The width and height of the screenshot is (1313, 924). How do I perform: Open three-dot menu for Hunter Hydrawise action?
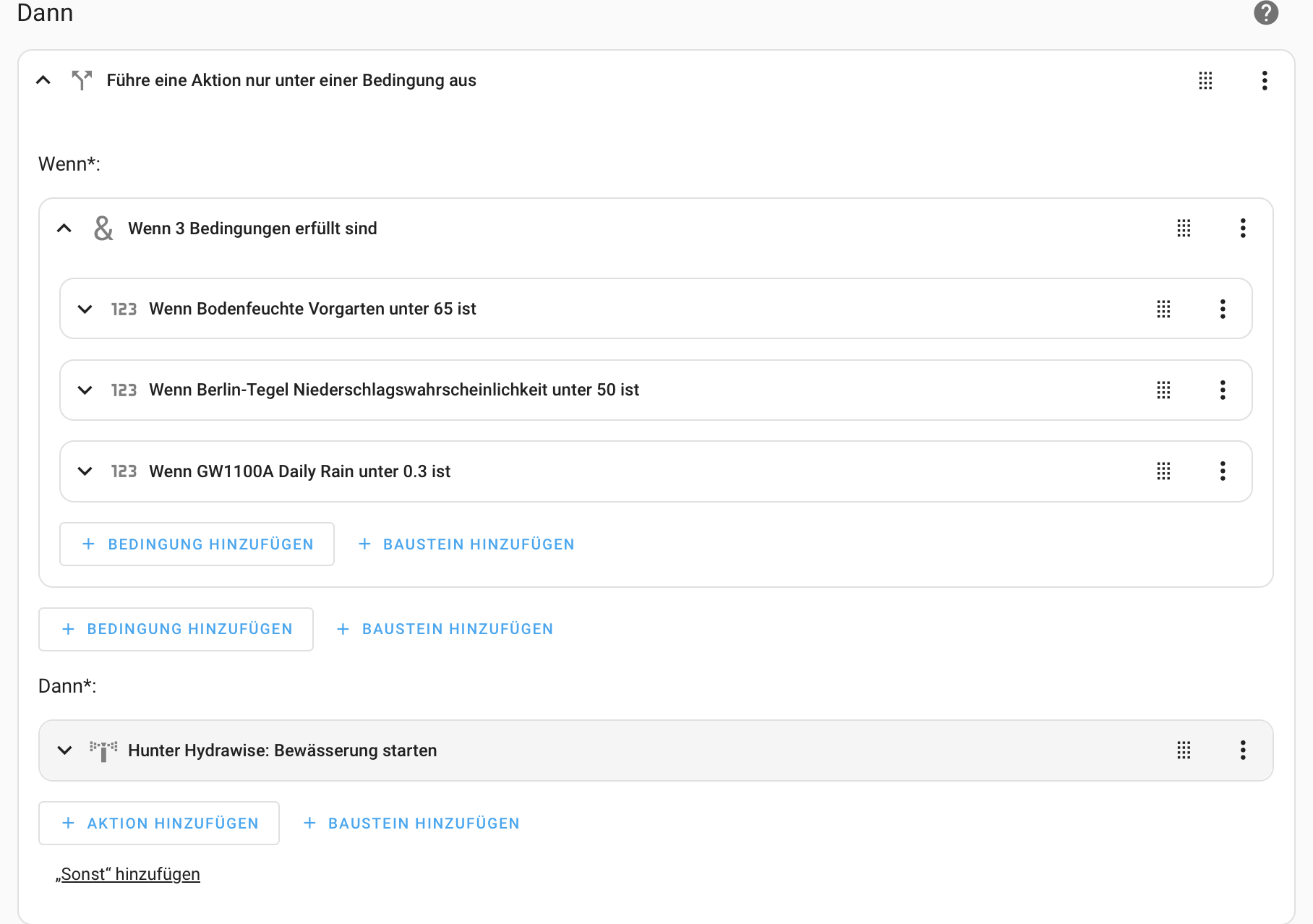point(1242,750)
